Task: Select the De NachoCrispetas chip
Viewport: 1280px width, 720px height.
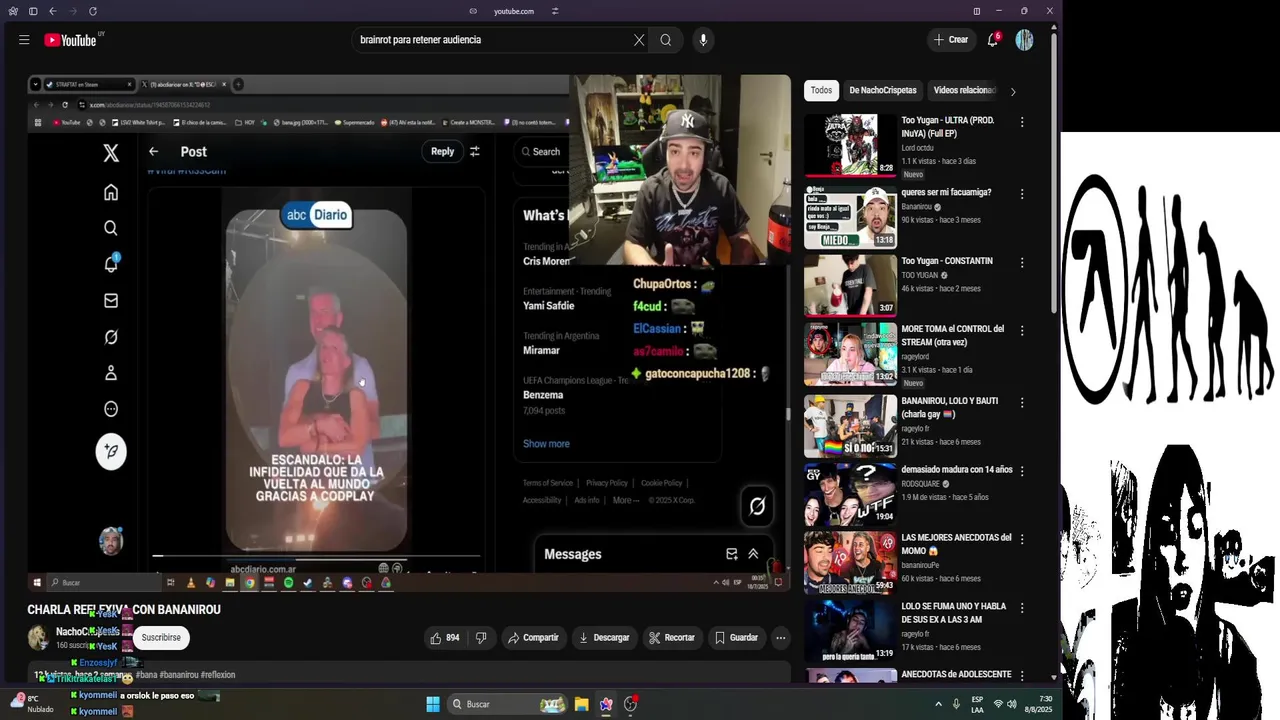Action: point(883,90)
